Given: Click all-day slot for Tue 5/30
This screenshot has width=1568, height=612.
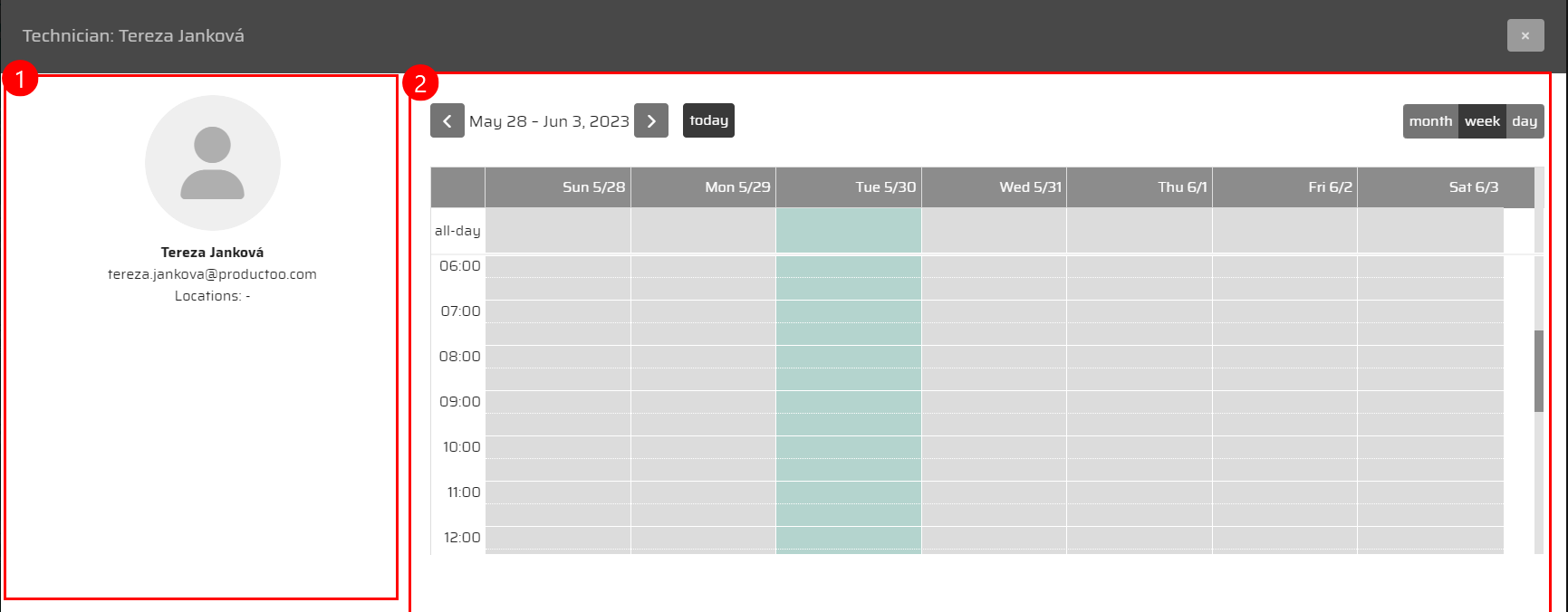Looking at the screenshot, I should (848, 231).
